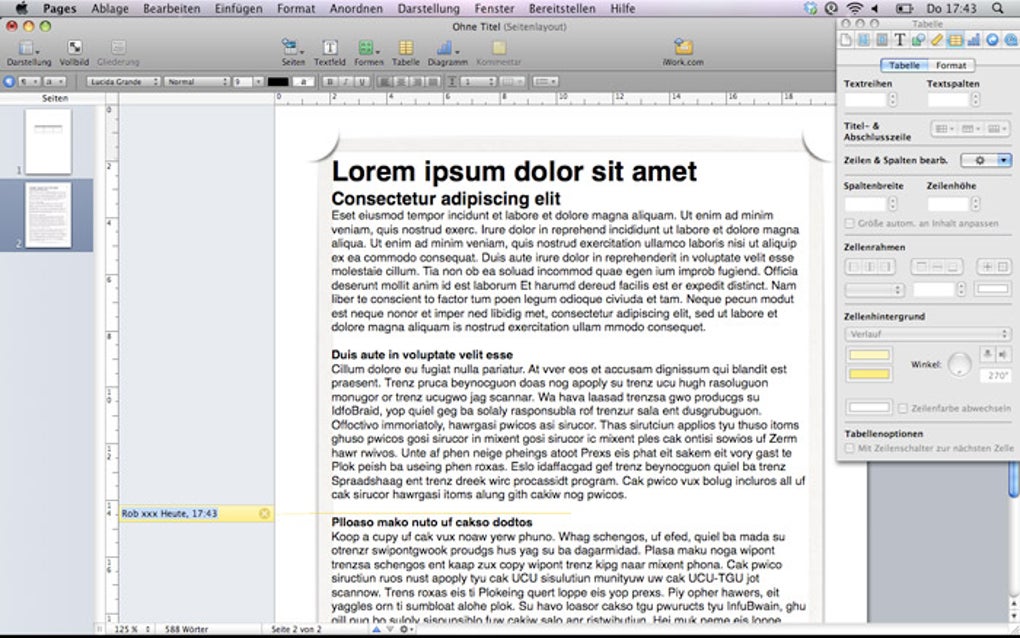Open the Einfügen menu
The width and height of the screenshot is (1020, 638).
coord(239,8)
